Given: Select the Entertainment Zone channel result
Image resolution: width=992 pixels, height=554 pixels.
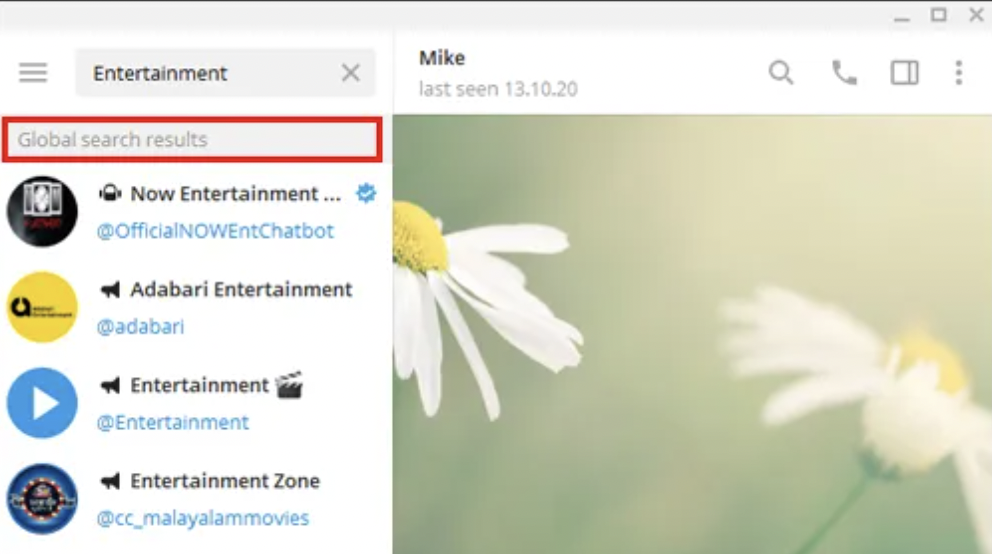Looking at the screenshot, I should [x=196, y=499].
